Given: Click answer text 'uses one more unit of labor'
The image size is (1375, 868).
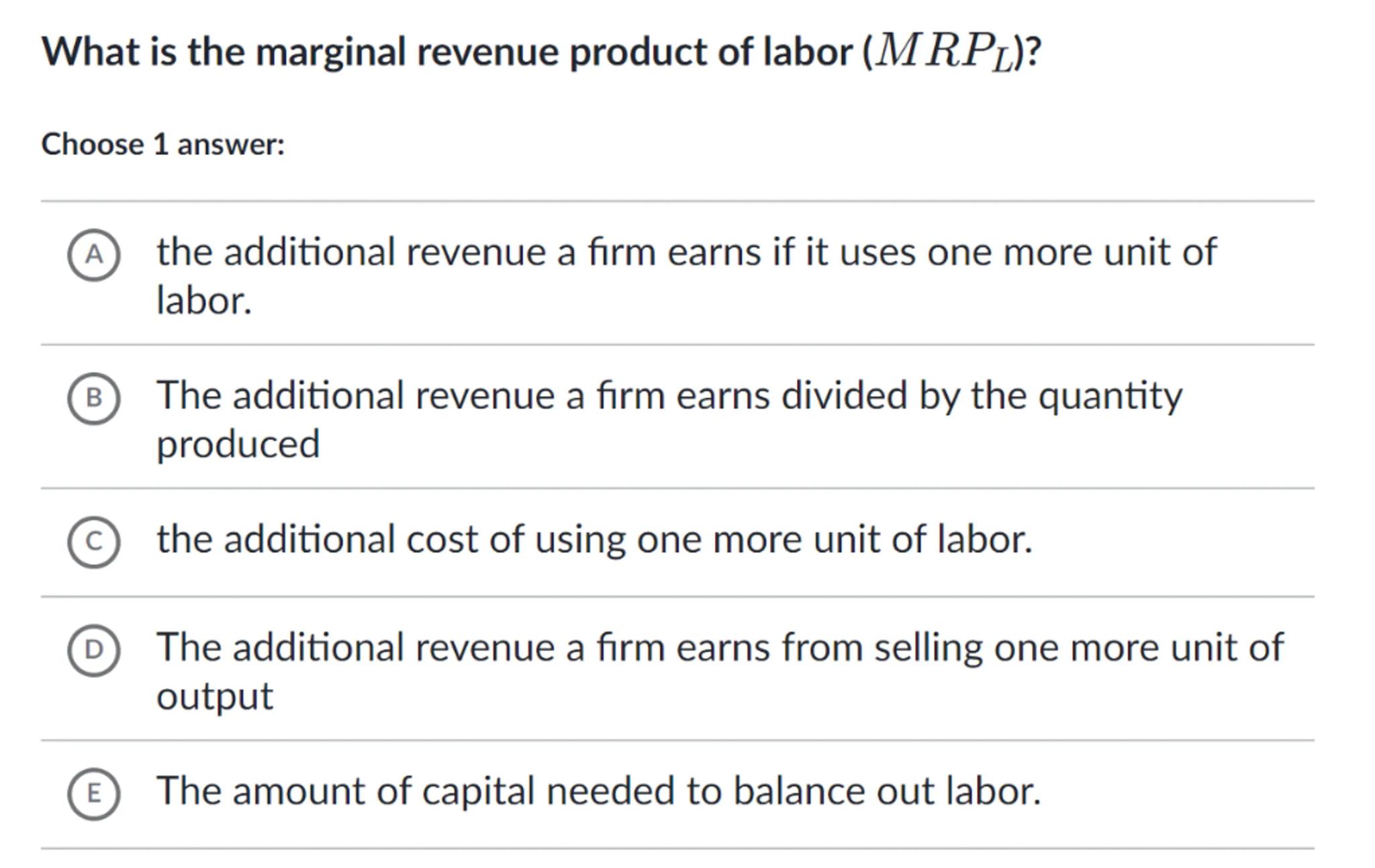Looking at the screenshot, I should 685,252.
